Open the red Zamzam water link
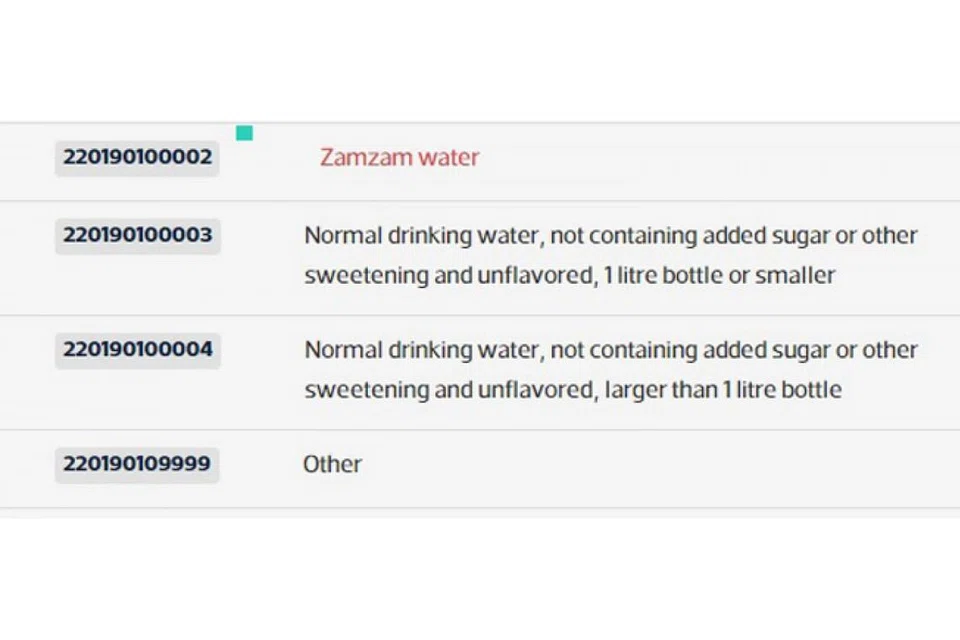Viewport: 960px width, 640px height. tap(399, 157)
